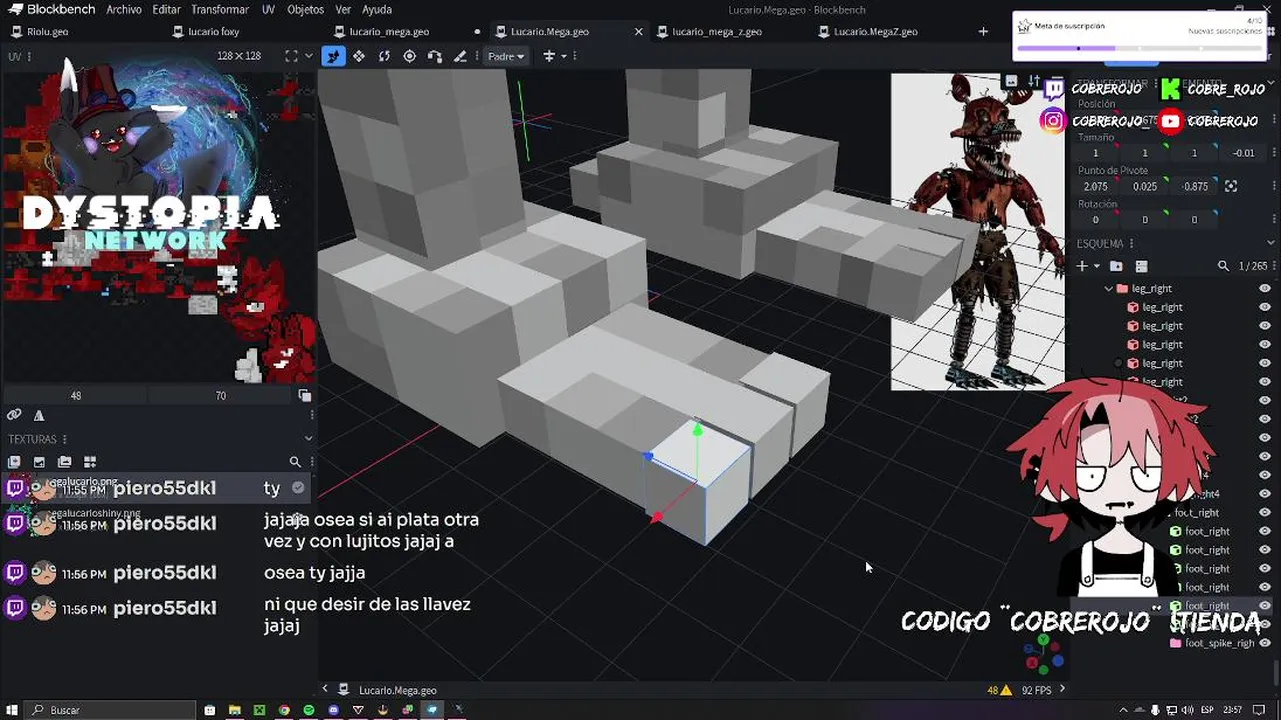Select the Vertex Snap tool
The width and height of the screenshot is (1281, 720).
pyautogui.click(x=434, y=56)
